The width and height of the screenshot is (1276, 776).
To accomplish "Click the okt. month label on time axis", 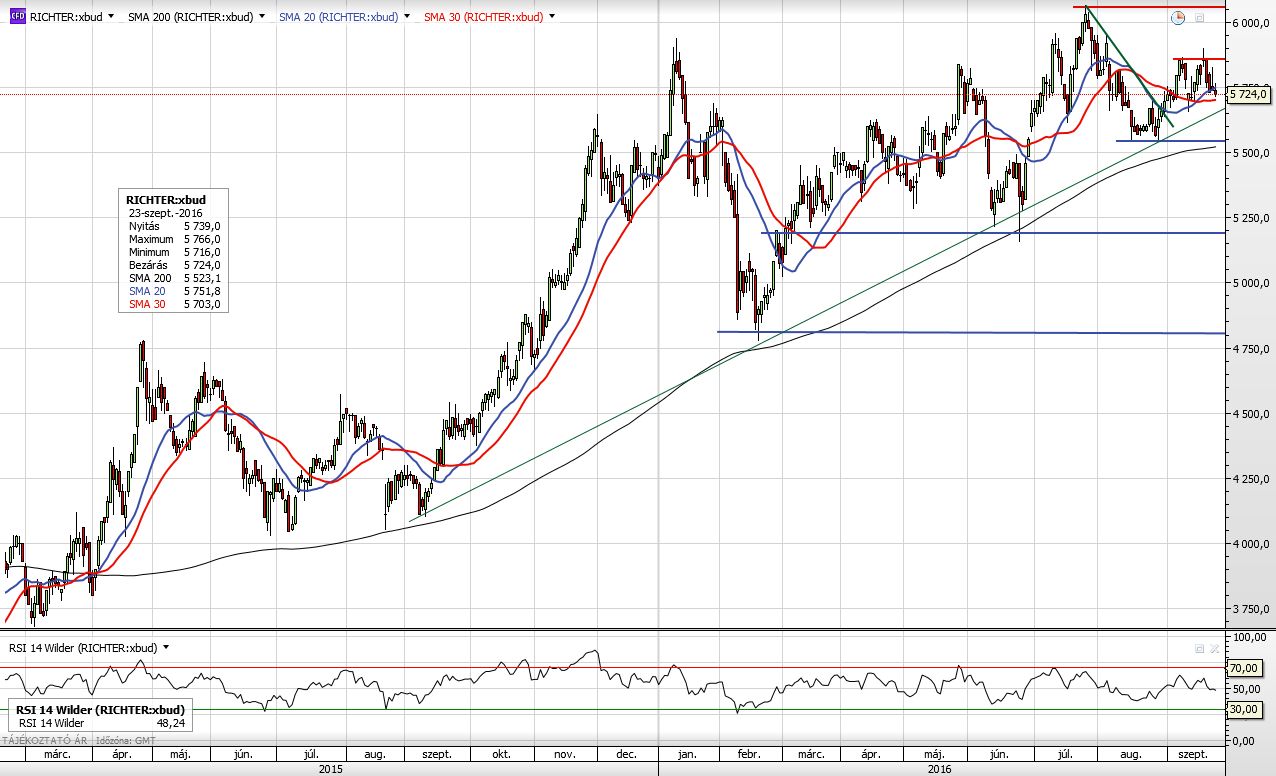I will click(x=501, y=753).
